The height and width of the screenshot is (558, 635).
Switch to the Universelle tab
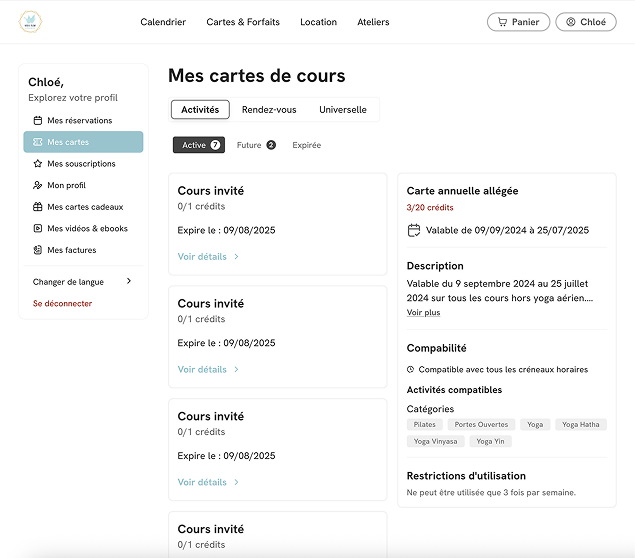click(343, 110)
